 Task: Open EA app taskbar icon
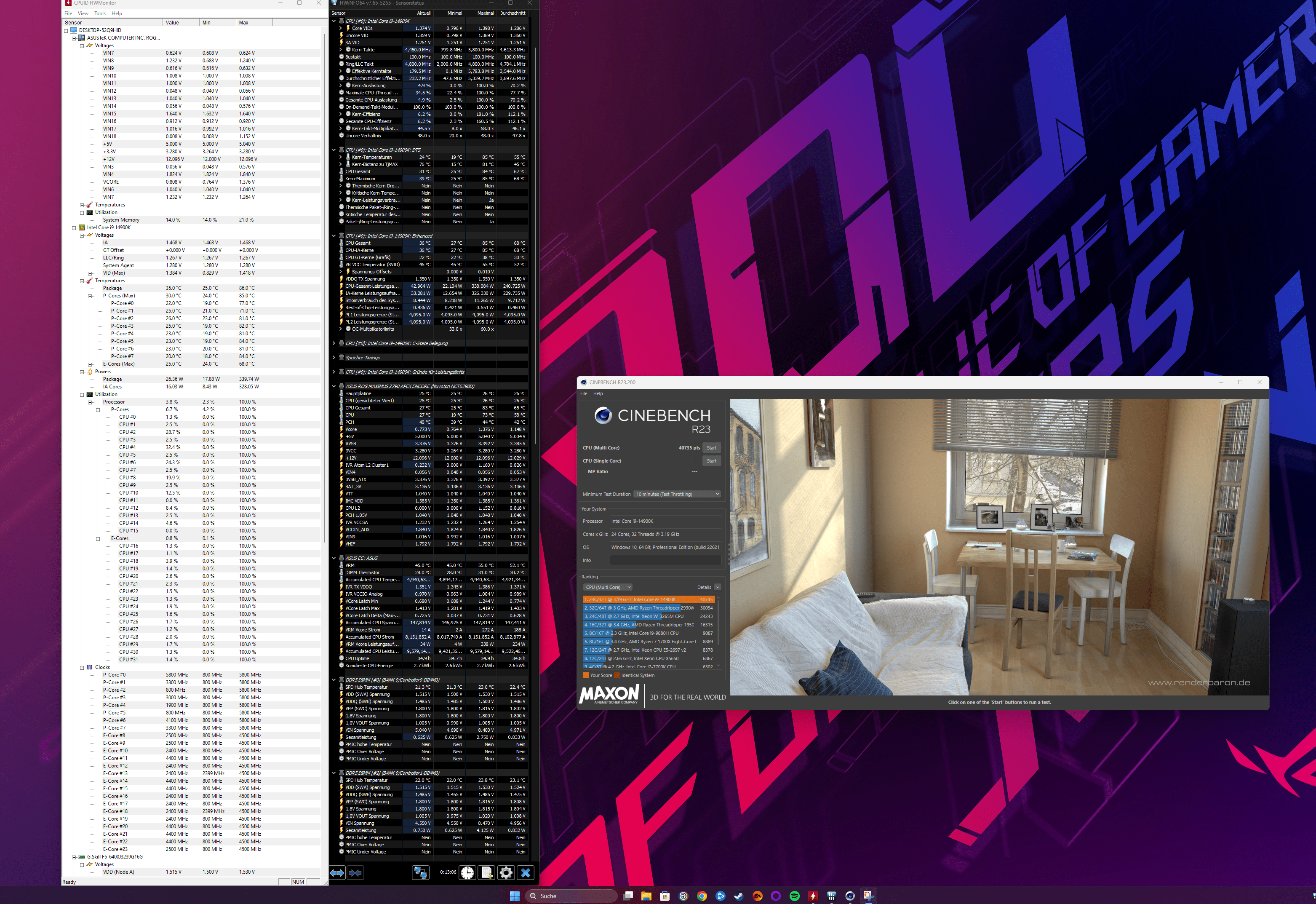coord(758,896)
